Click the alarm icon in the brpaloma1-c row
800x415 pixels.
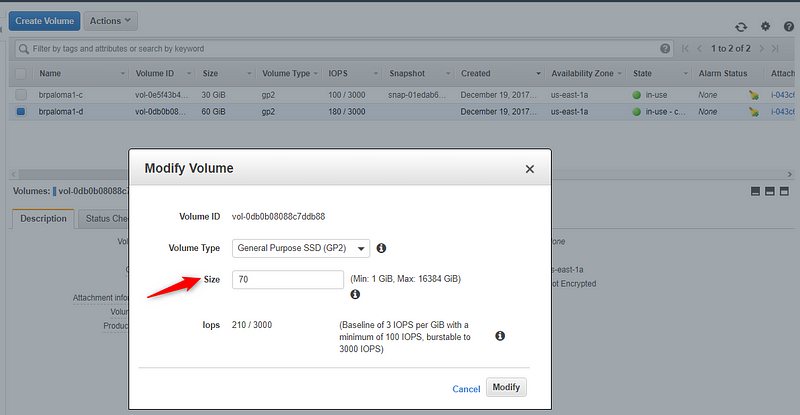(754, 95)
